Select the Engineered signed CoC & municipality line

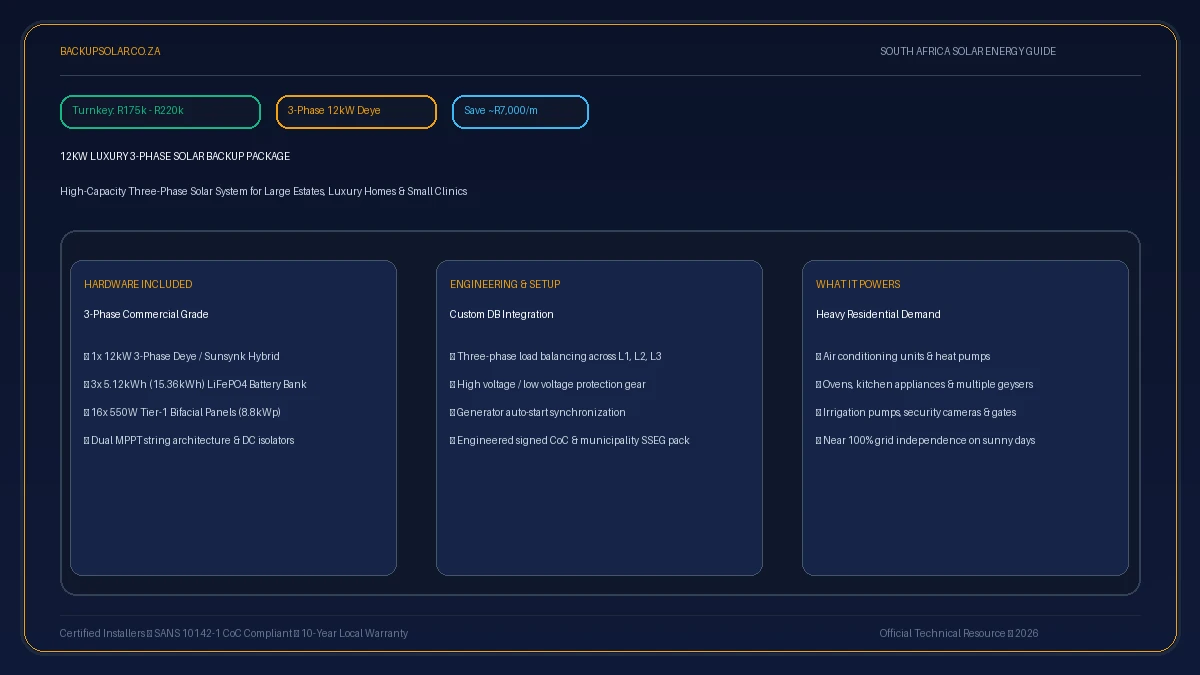[570, 440]
